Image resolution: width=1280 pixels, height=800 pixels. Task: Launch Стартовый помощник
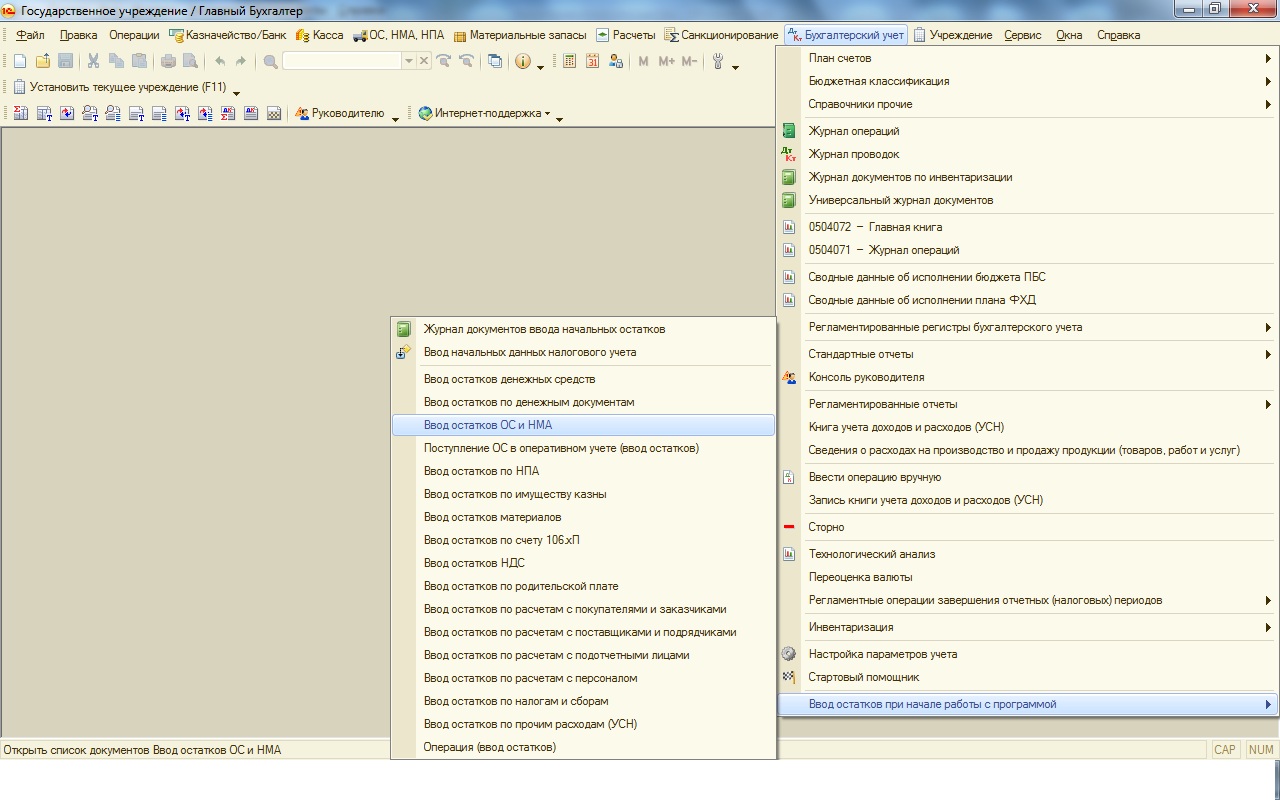[863, 677]
